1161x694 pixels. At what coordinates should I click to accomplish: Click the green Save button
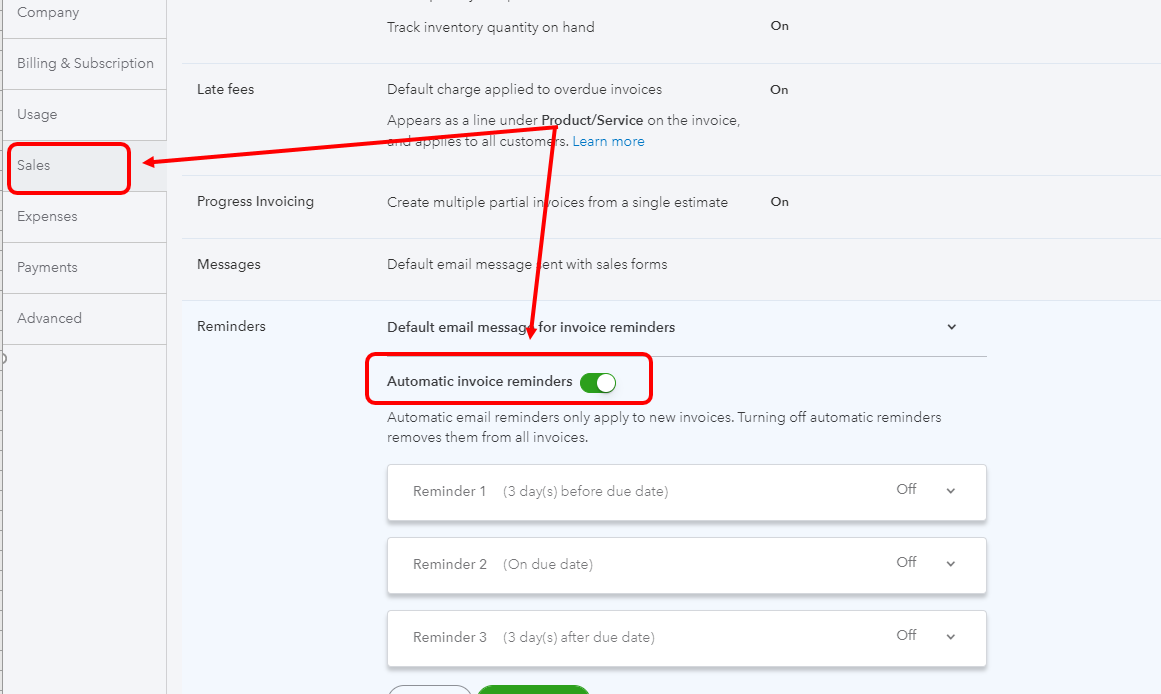pyautogui.click(x=533, y=690)
